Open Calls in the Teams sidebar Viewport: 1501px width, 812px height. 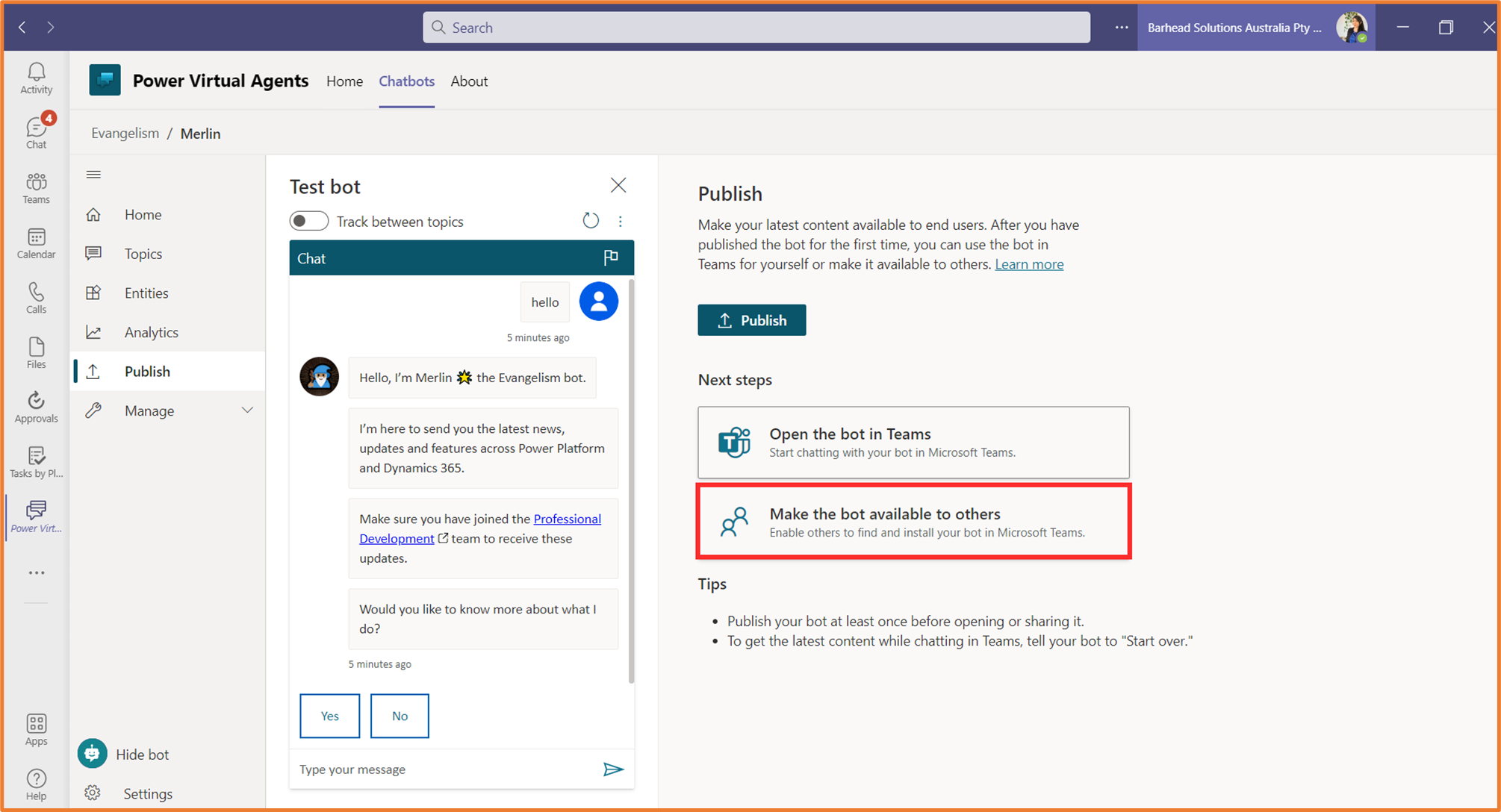(x=35, y=296)
